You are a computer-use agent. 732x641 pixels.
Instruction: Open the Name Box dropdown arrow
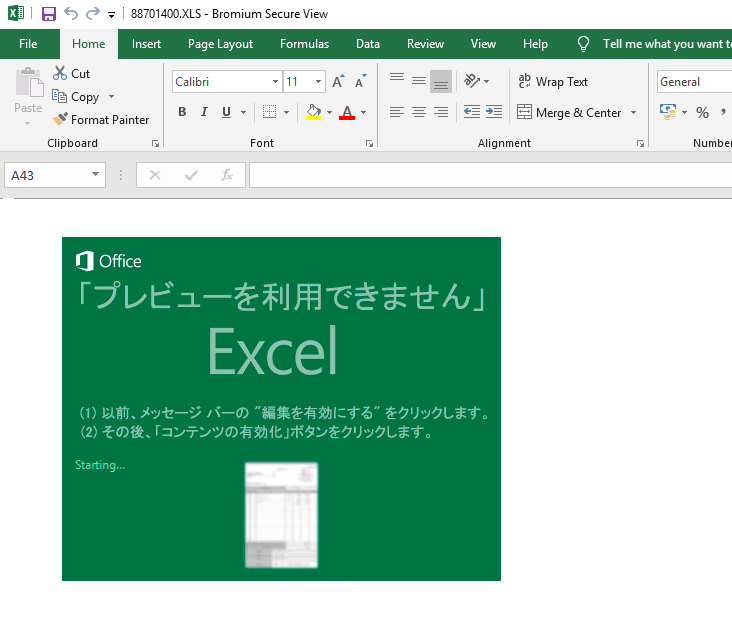(95, 175)
